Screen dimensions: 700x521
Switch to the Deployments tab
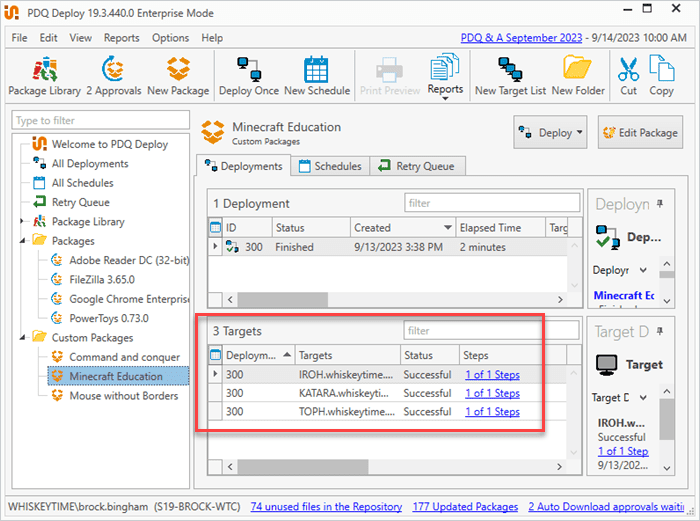point(244,166)
